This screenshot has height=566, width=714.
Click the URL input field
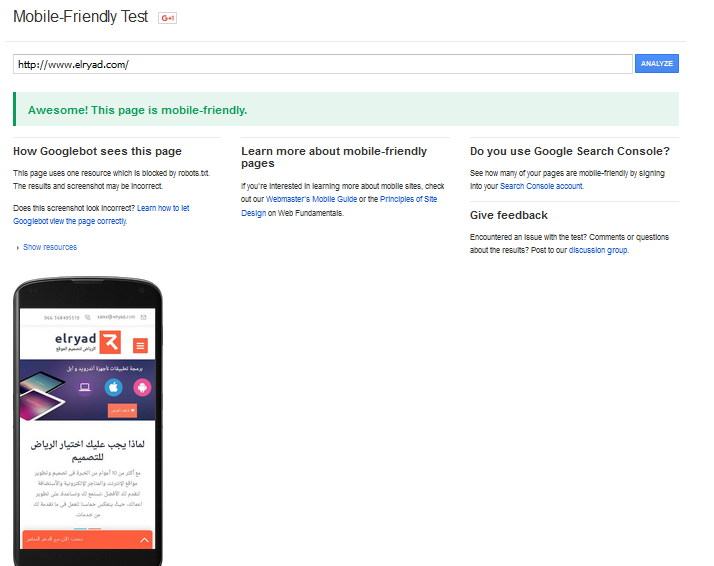(322, 64)
